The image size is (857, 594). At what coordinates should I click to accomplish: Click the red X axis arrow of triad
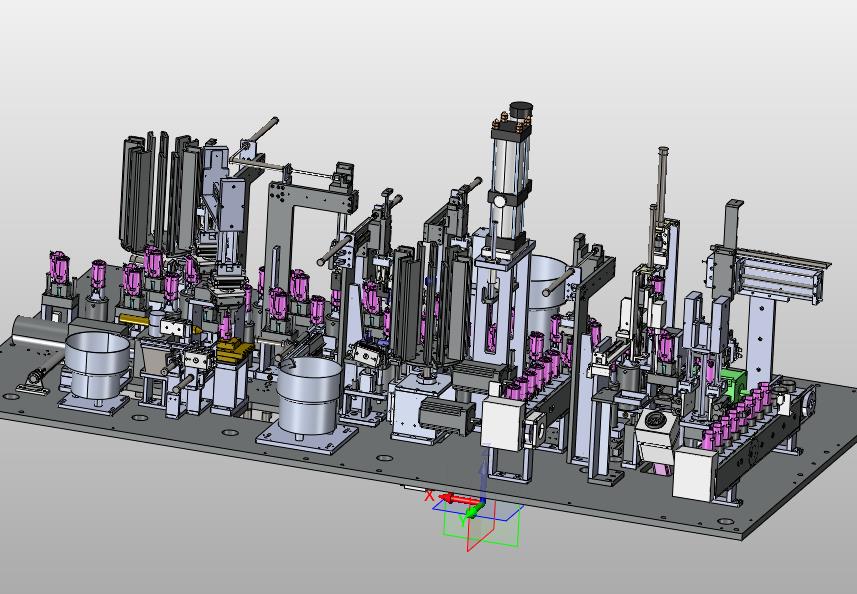458,499
